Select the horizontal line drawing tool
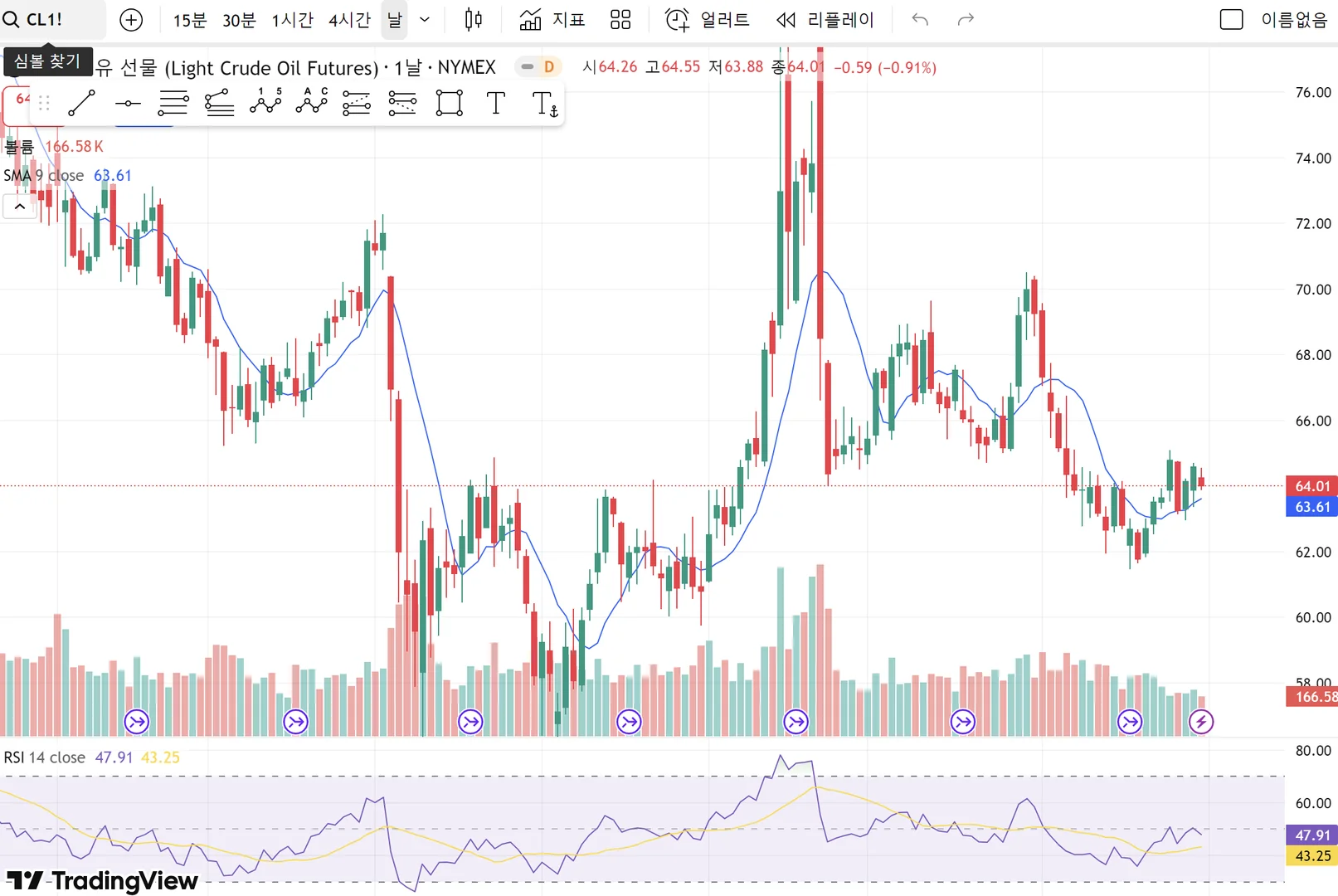1338x896 pixels. click(128, 103)
